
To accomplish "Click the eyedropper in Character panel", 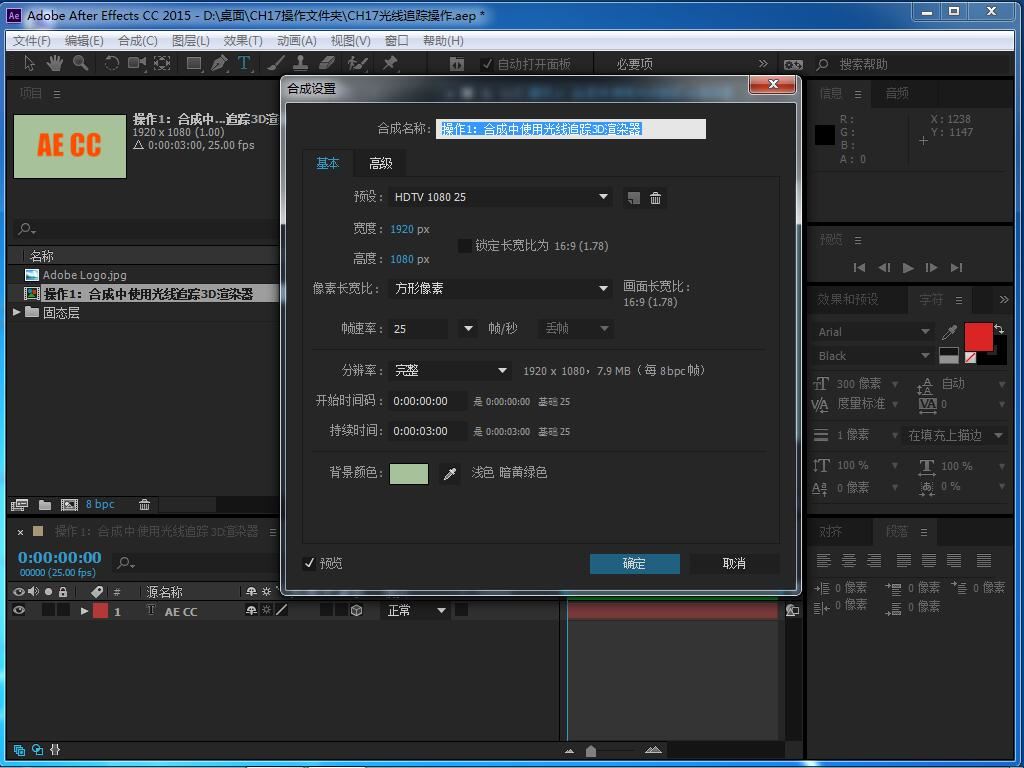I will (949, 332).
